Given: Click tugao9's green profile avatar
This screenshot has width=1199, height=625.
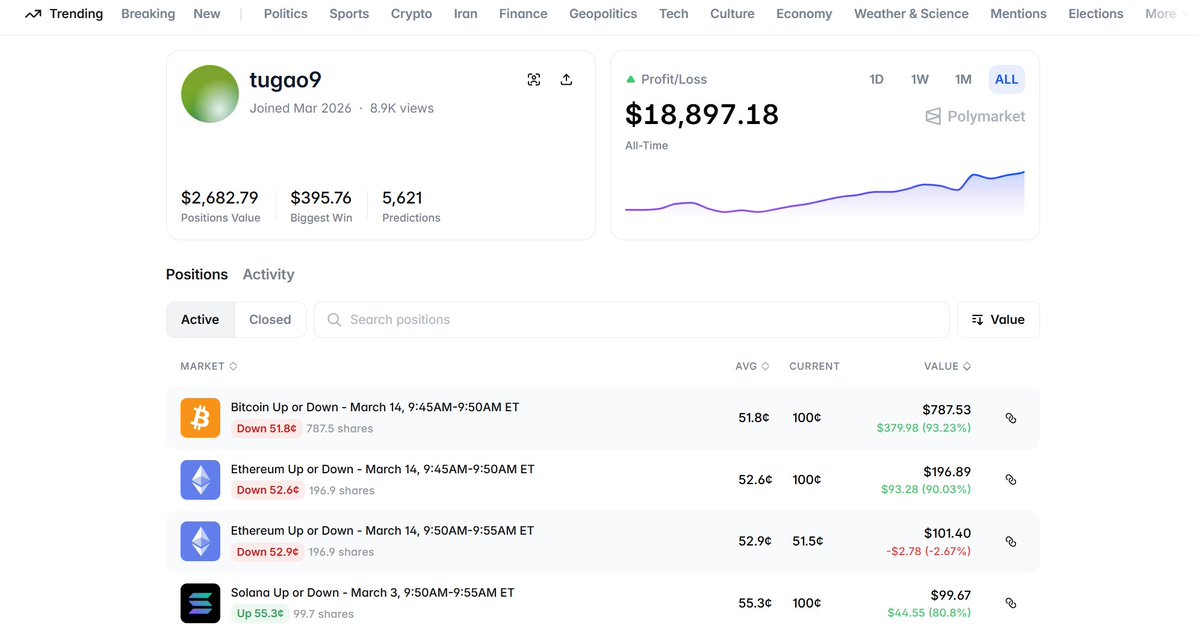Looking at the screenshot, I should pyautogui.click(x=210, y=94).
